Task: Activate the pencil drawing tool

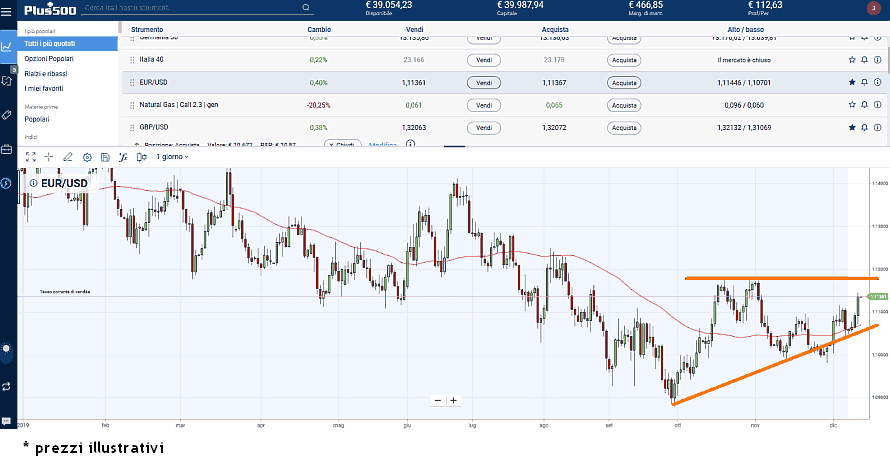Action: click(68, 157)
